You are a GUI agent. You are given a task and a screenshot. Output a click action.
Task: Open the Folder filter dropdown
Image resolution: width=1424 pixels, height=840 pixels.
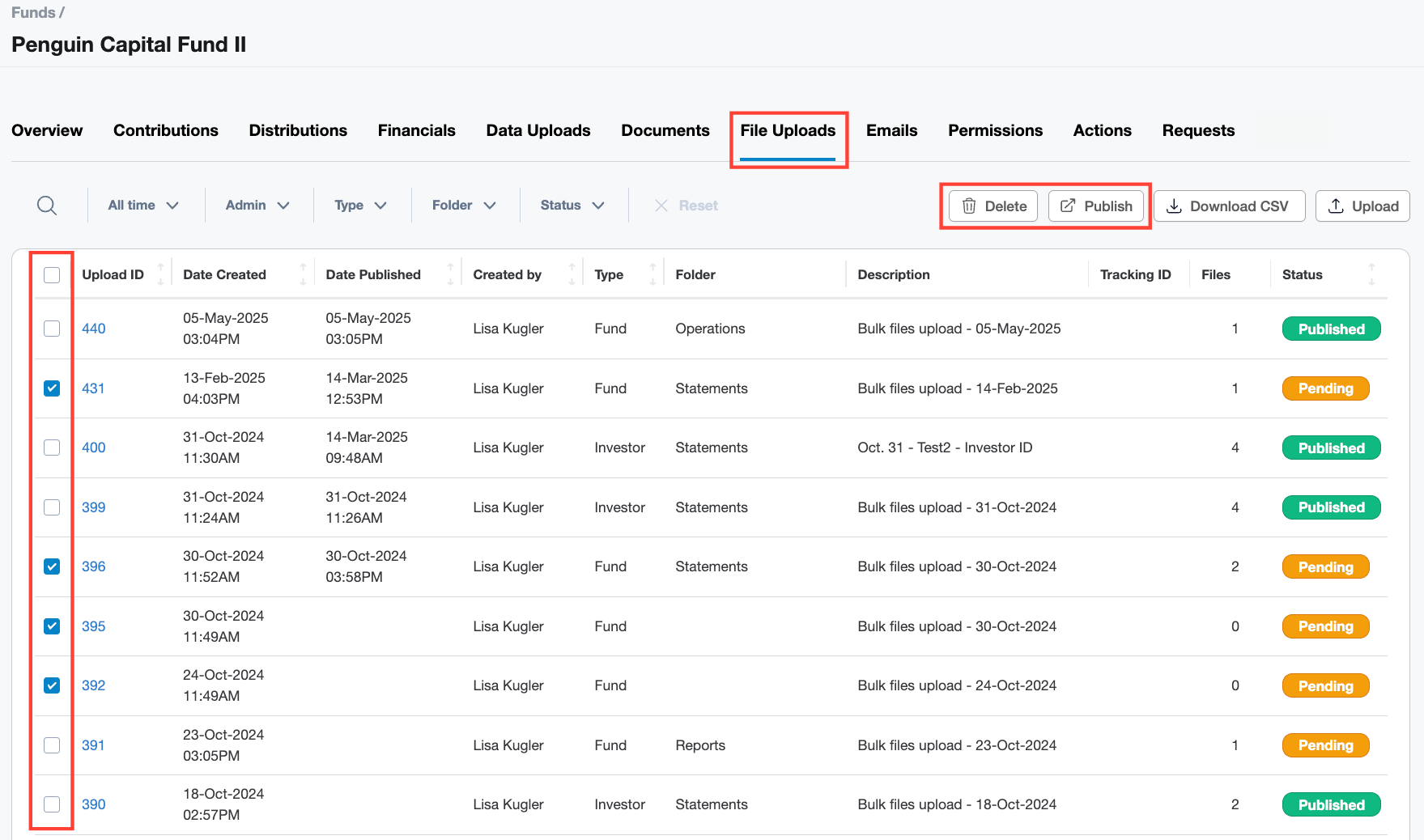point(464,206)
